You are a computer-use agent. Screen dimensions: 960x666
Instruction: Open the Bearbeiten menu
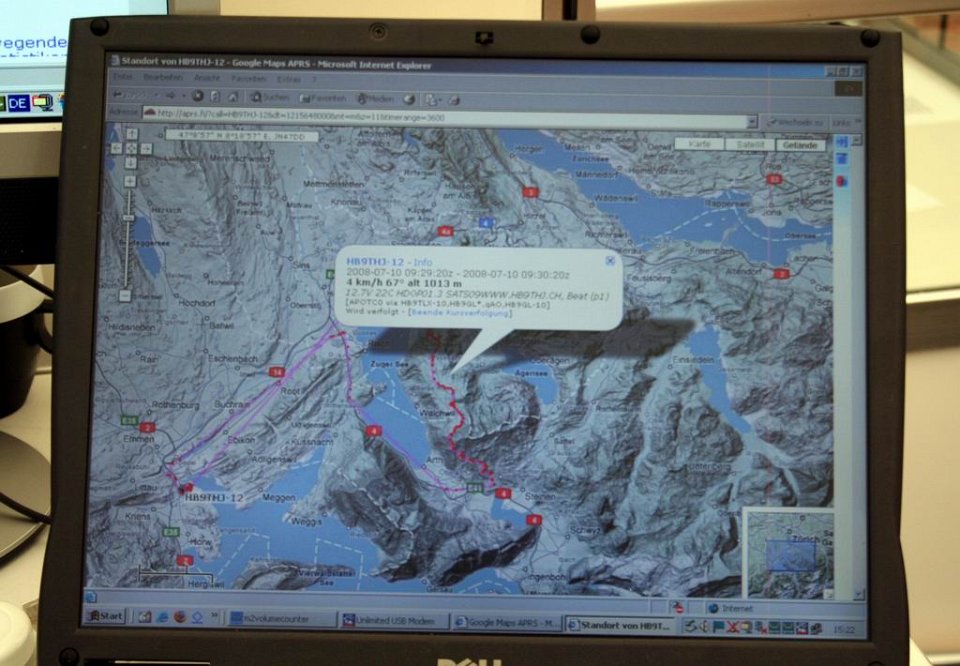coord(163,78)
